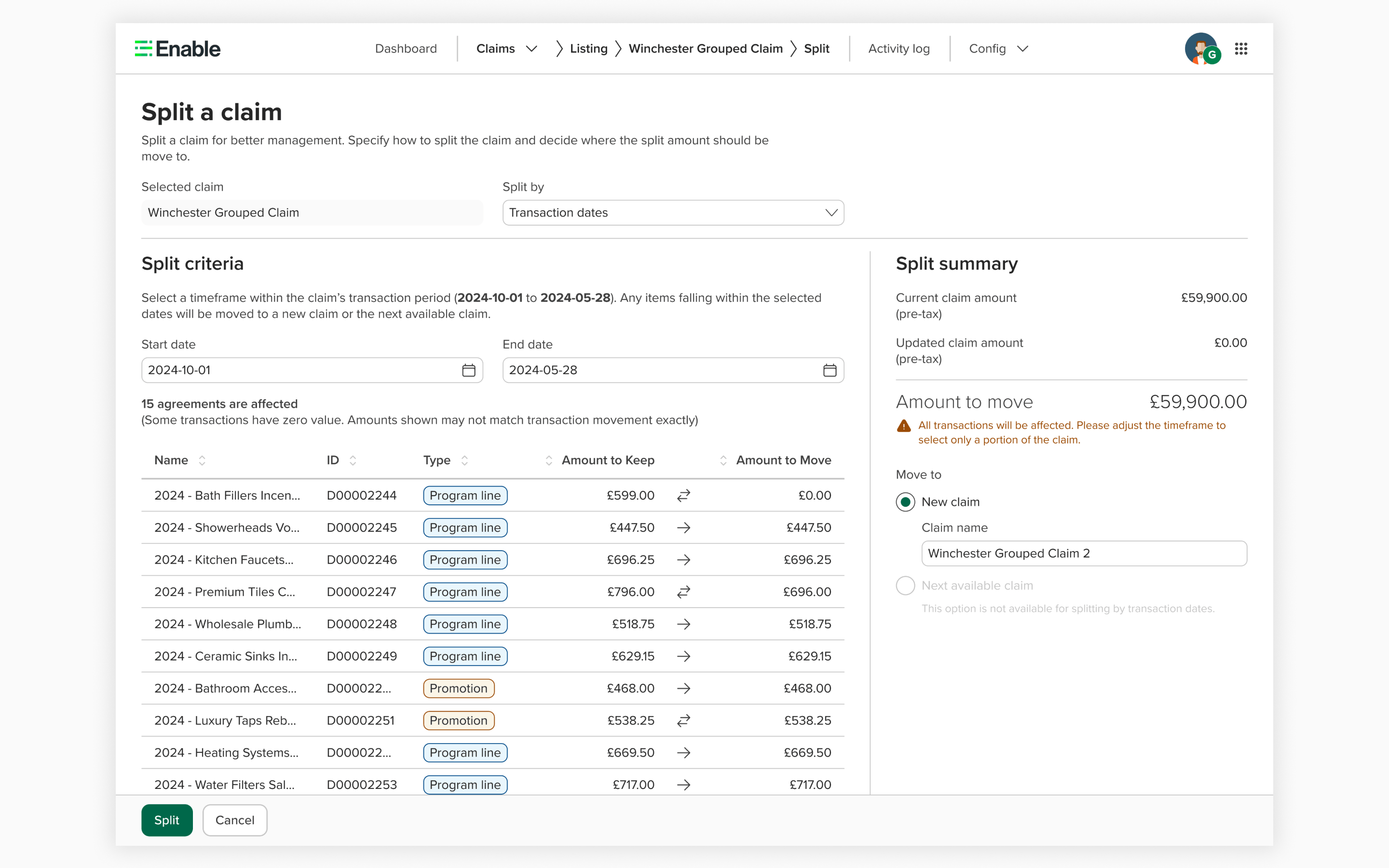Sort the table by ID column
Viewport: 1389px width, 868px height.
354,460
